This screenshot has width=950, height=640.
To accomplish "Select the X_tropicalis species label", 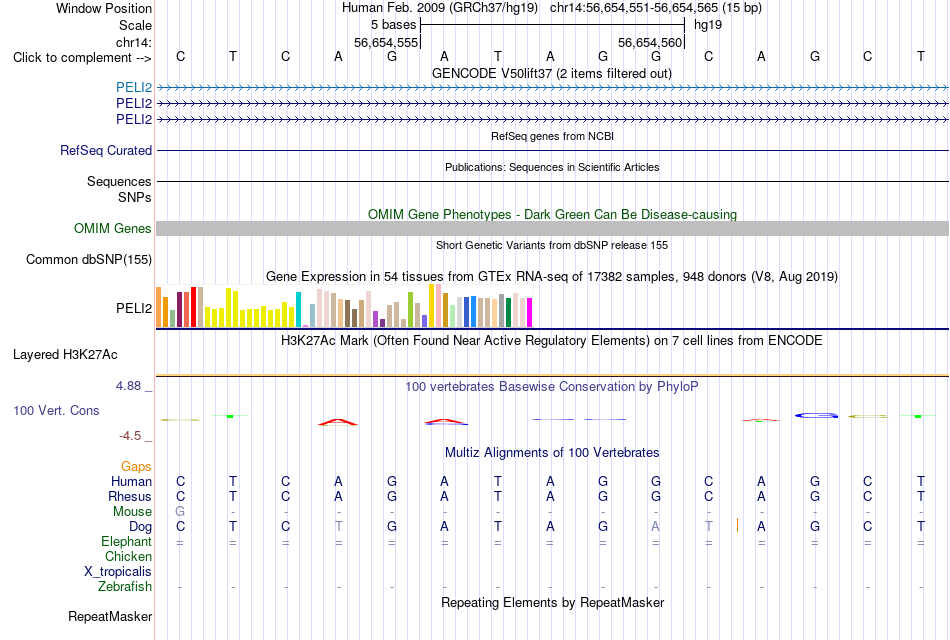I will pyautogui.click(x=118, y=572).
